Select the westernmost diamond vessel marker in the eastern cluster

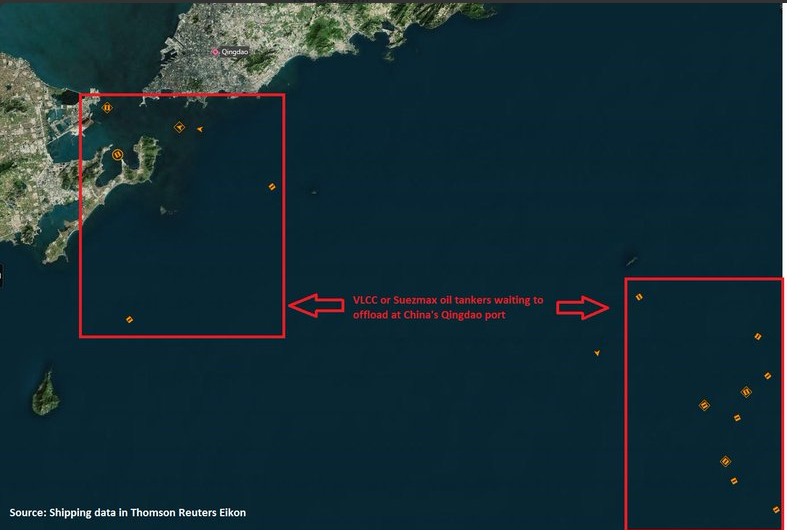click(704, 405)
